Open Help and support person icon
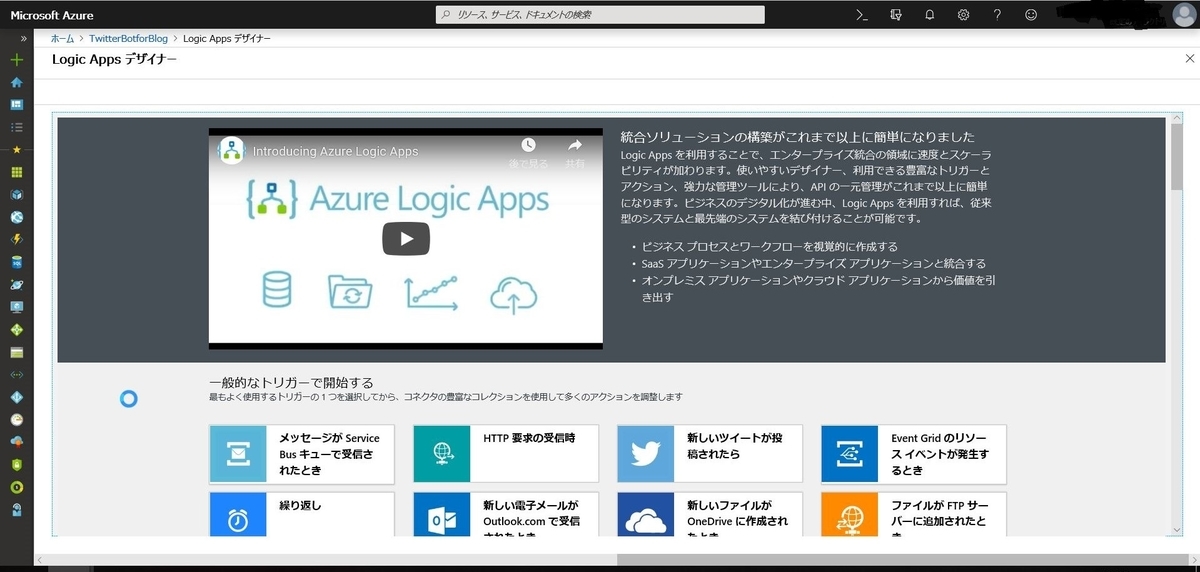The image size is (1200, 572). 16,509
